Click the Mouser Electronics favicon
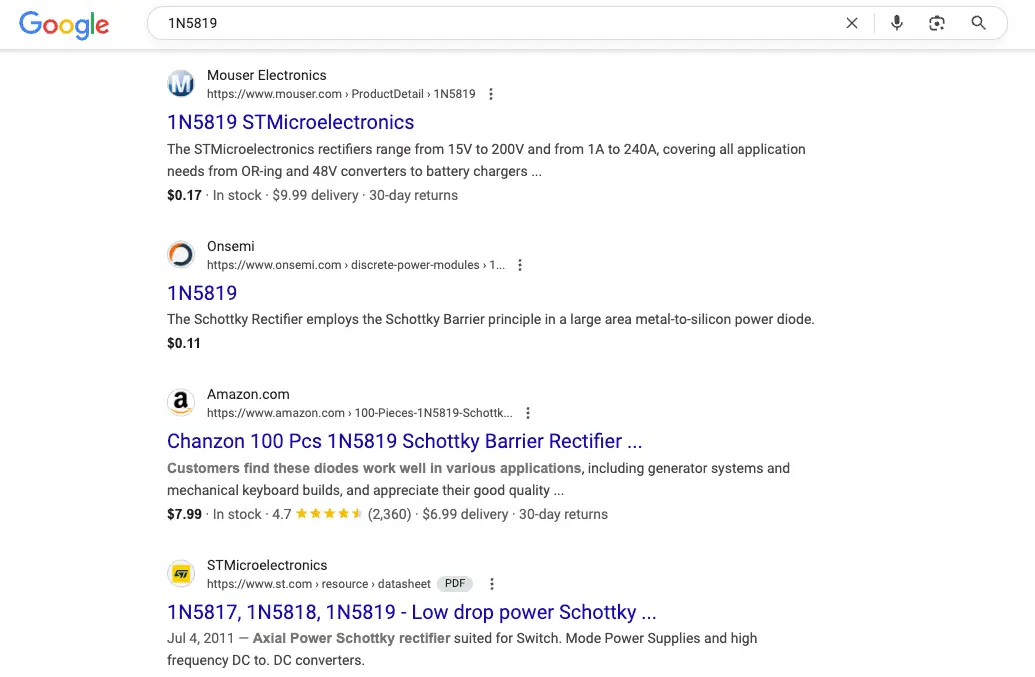The width and height of the screenshot is (1035, 677). (181, 84)
